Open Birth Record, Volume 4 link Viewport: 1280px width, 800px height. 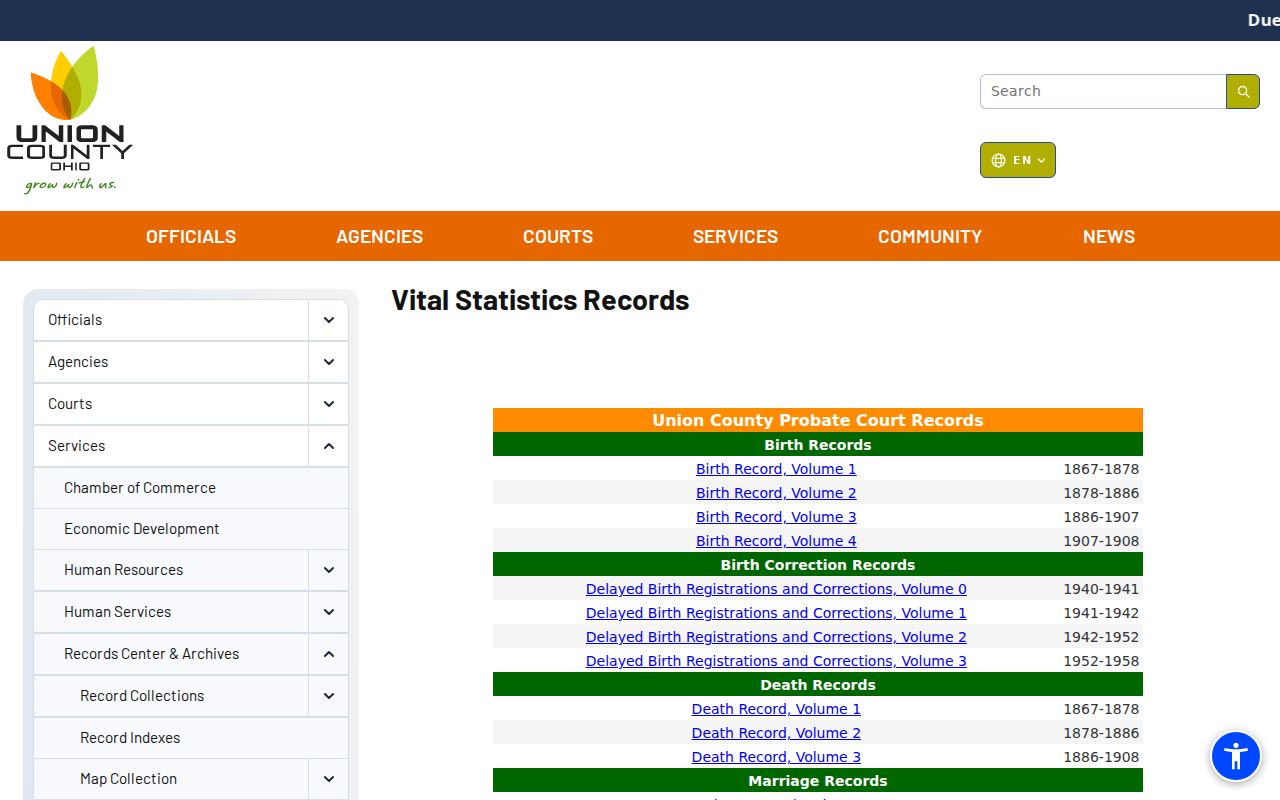tap(776, 541)
